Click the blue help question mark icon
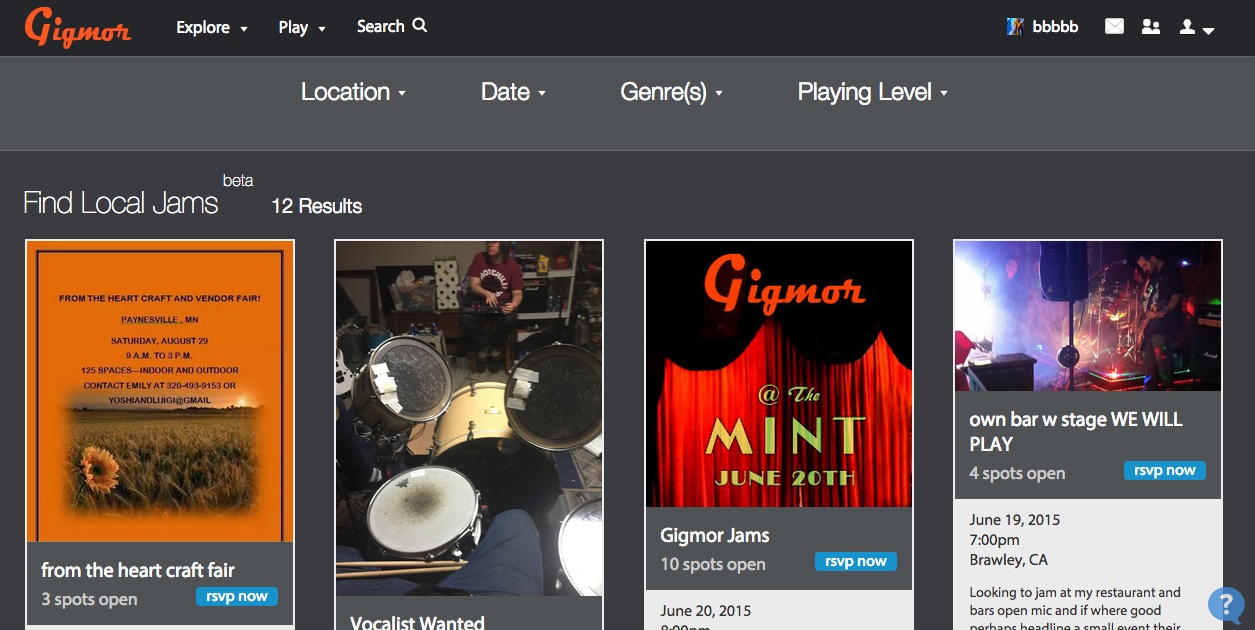Screen dimensions: 1255x630 [1226, 604]
